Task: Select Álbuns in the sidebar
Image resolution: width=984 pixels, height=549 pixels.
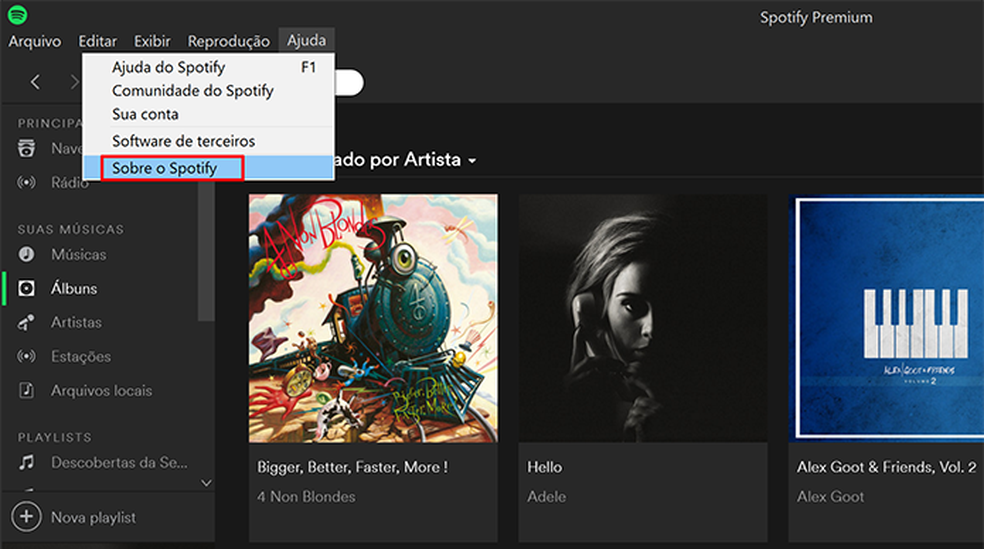Action: click(74, 289)
